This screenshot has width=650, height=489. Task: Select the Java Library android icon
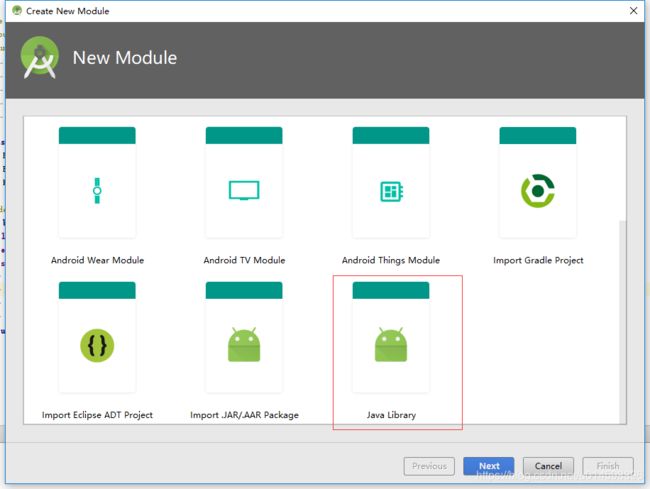pos(391,344)
